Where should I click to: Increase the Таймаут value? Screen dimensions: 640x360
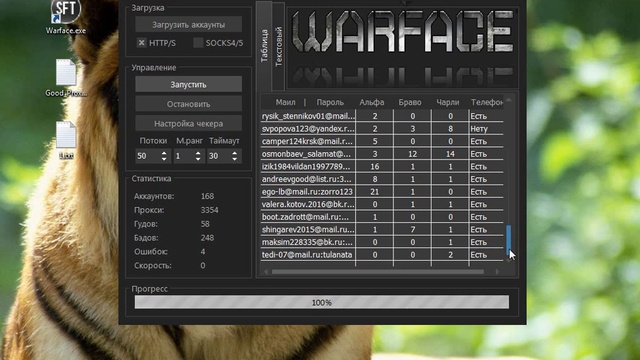pos(235,153)
